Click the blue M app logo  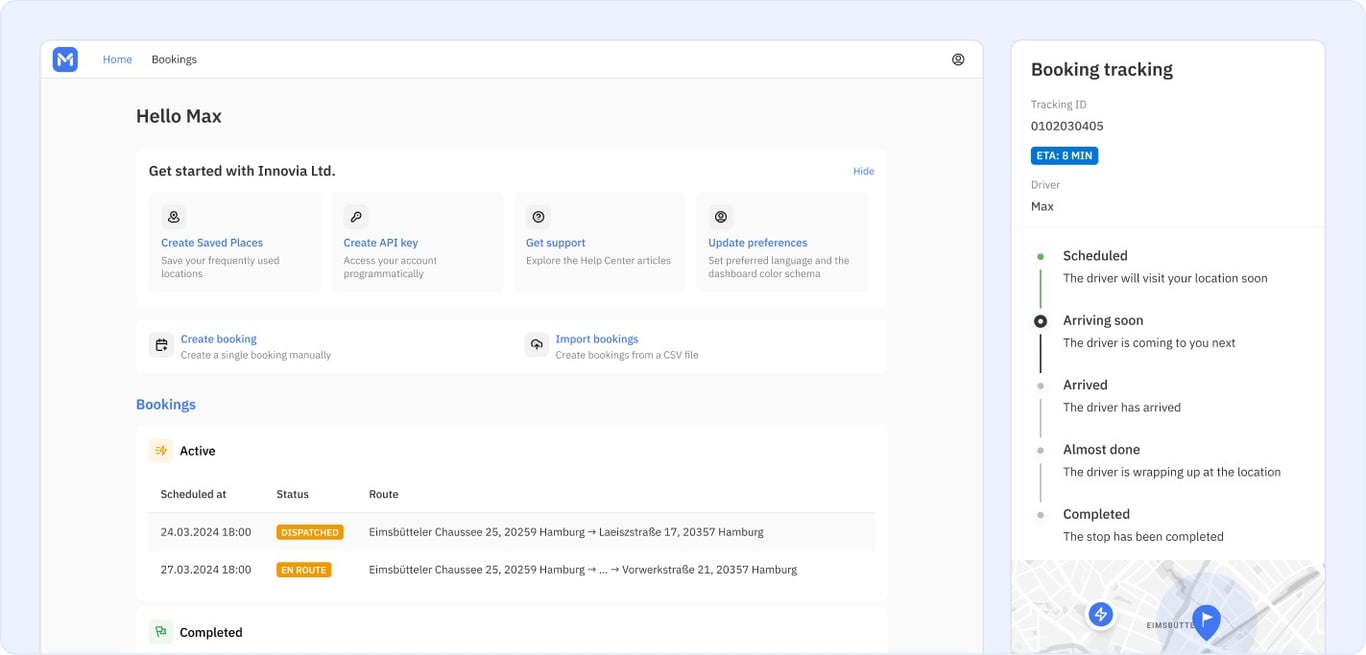pyautogui.click(x=65, y=59)
